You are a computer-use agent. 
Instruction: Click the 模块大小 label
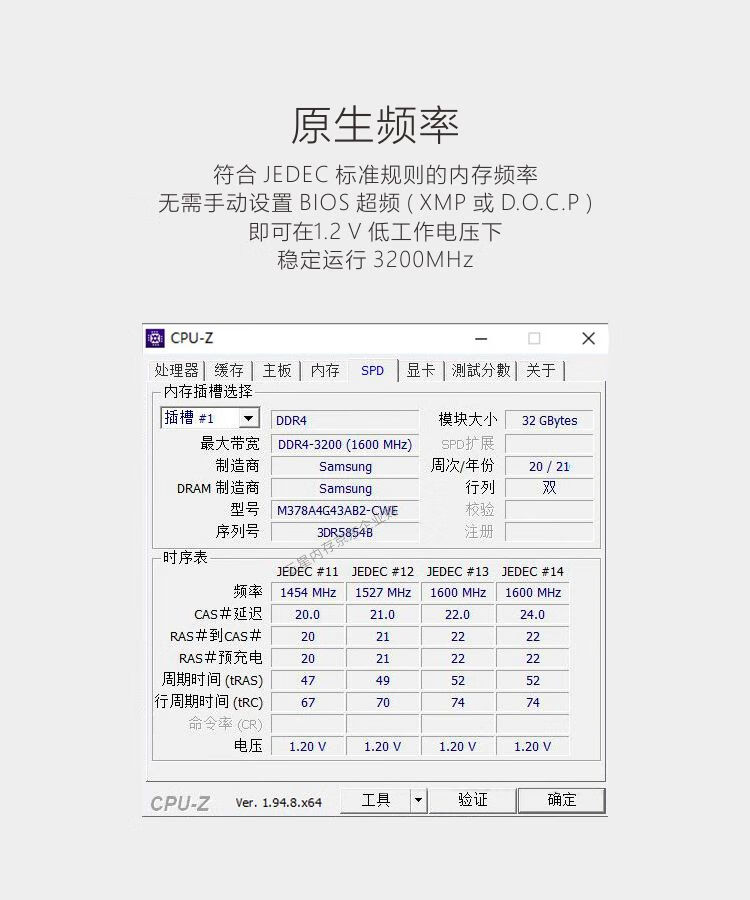pyautogui.click(x=467, y=420)
